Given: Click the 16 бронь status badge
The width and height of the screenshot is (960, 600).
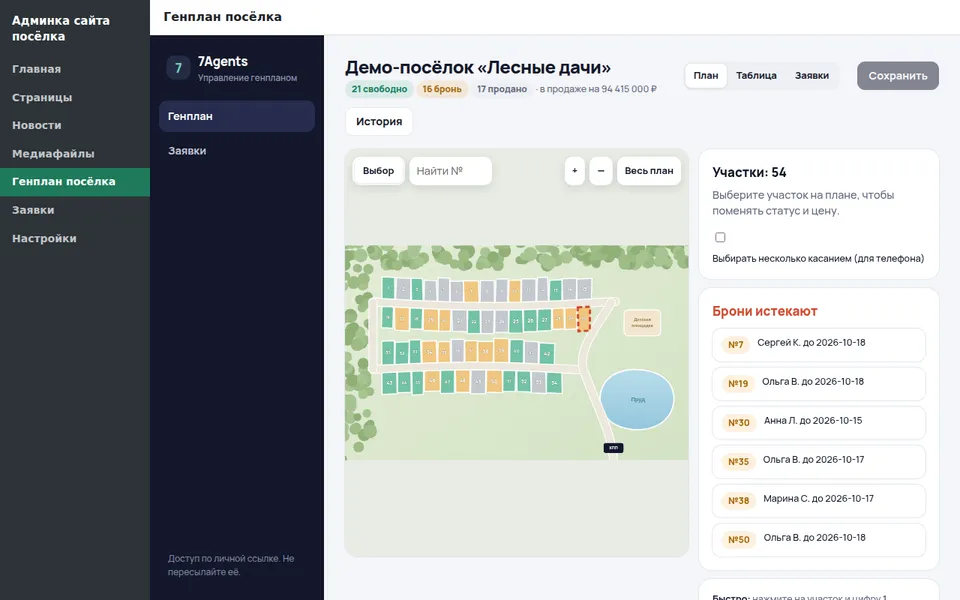Looking at the screenshot, I should click(442, 89).
